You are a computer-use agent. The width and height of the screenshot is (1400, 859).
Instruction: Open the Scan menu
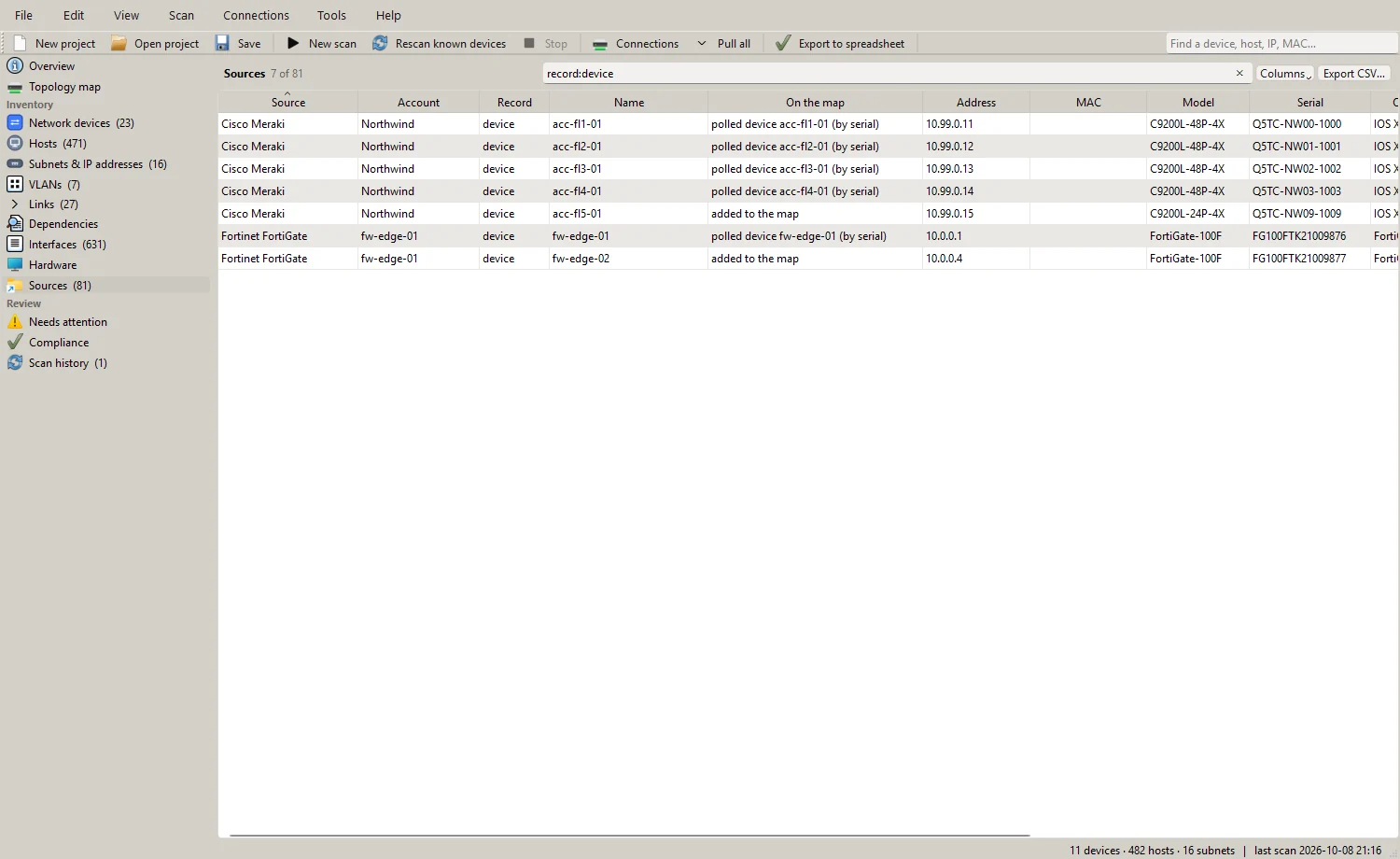coord(181,15)
